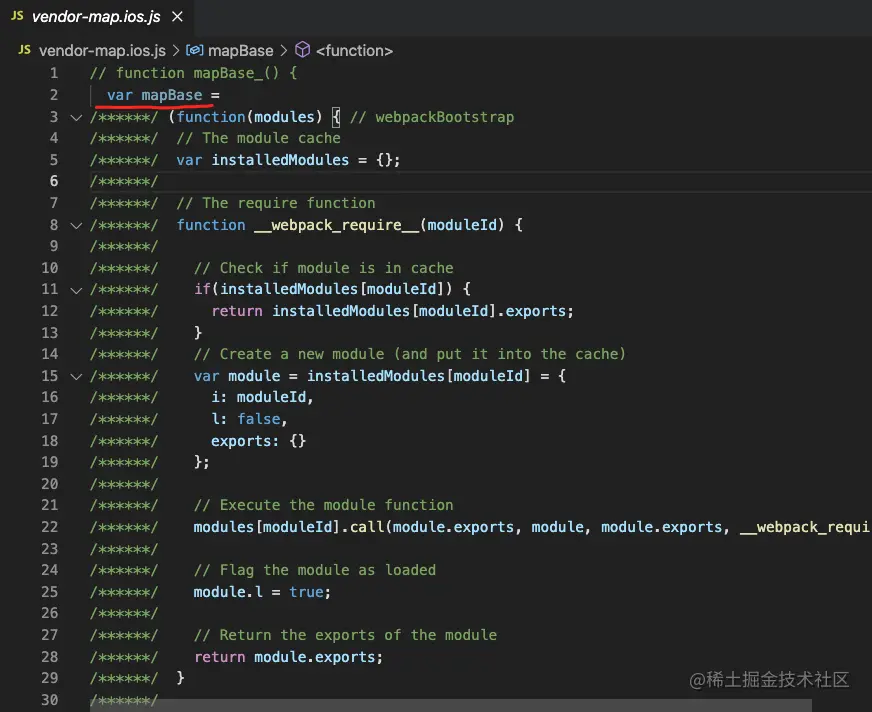Click '// Create a new module' comment

pos(289,354)
